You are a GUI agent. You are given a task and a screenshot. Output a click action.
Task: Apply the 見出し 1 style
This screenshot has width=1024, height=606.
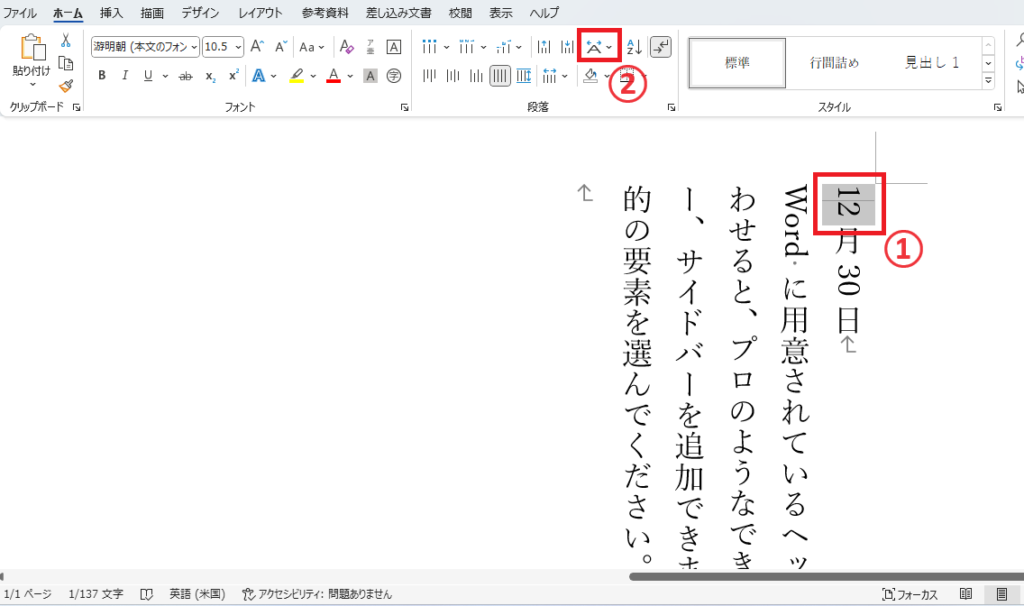click(x=931, y=63)
